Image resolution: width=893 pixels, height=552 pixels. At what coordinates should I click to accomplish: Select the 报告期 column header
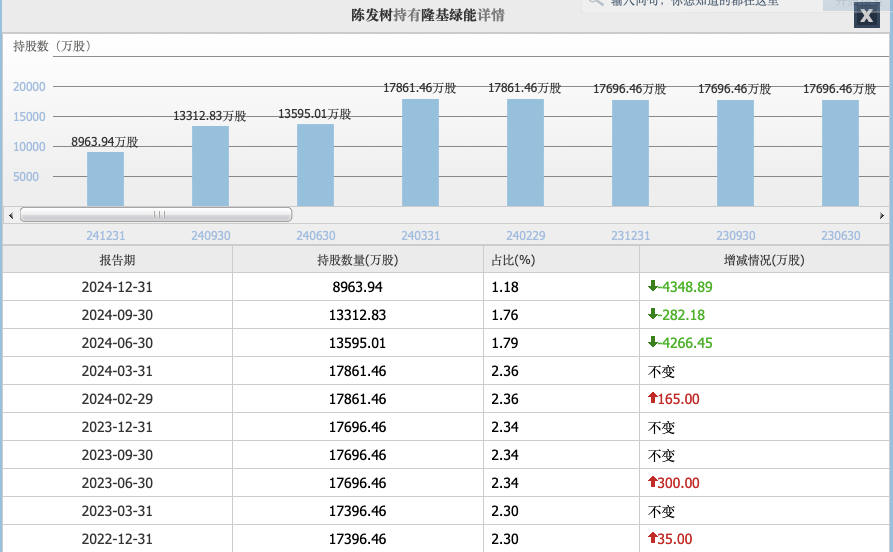pyautogui.click(x=117, y=260)
